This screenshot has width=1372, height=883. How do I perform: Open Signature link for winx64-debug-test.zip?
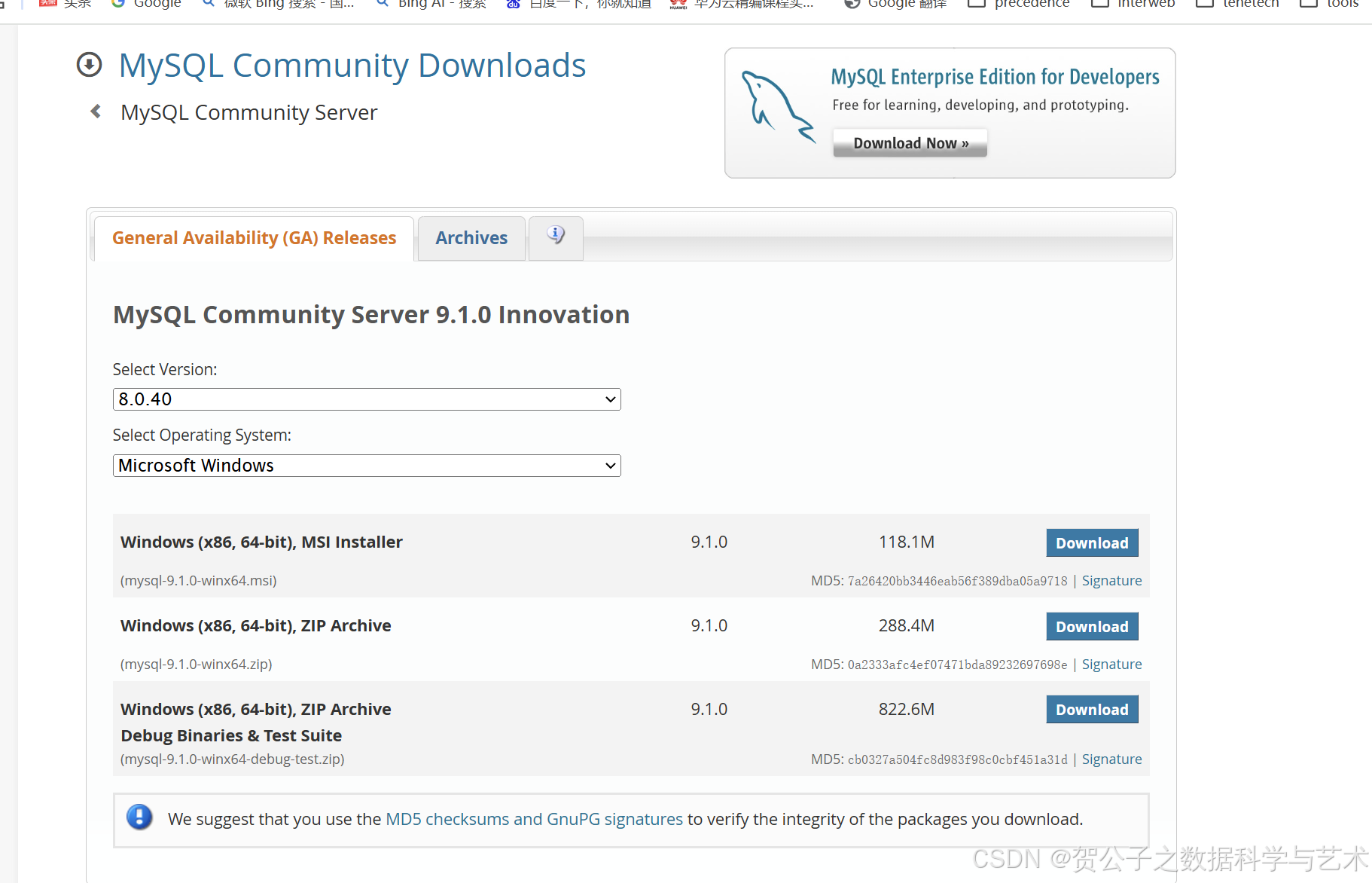tap(1111, 759)
